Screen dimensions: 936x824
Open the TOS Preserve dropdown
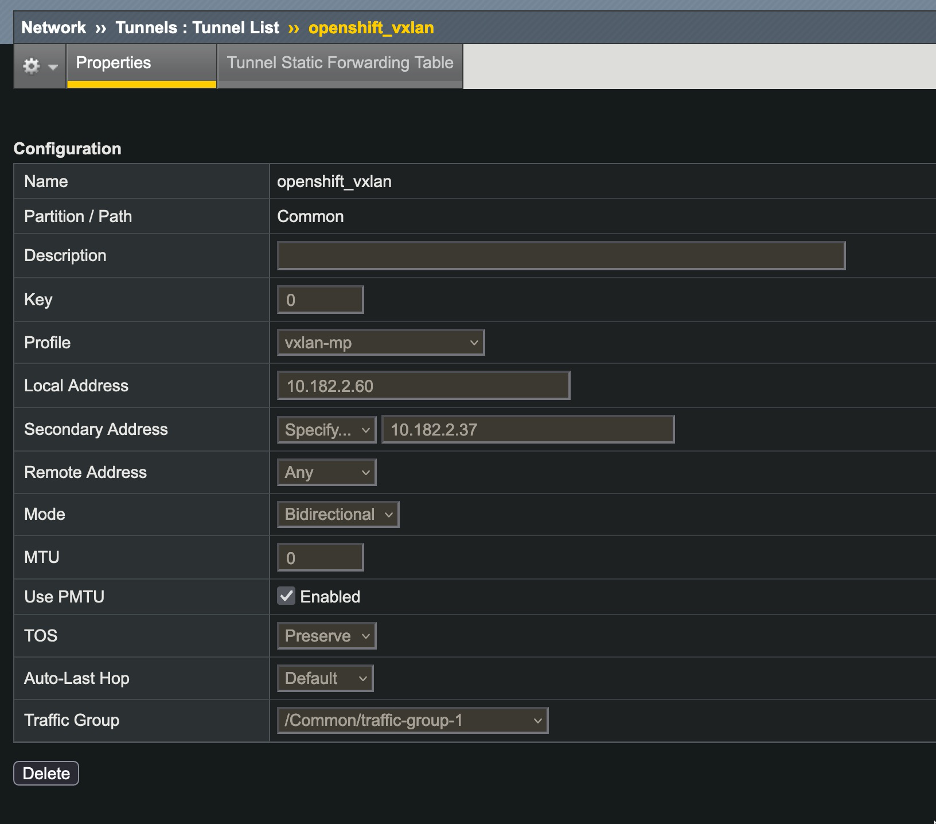pos(326,636)
